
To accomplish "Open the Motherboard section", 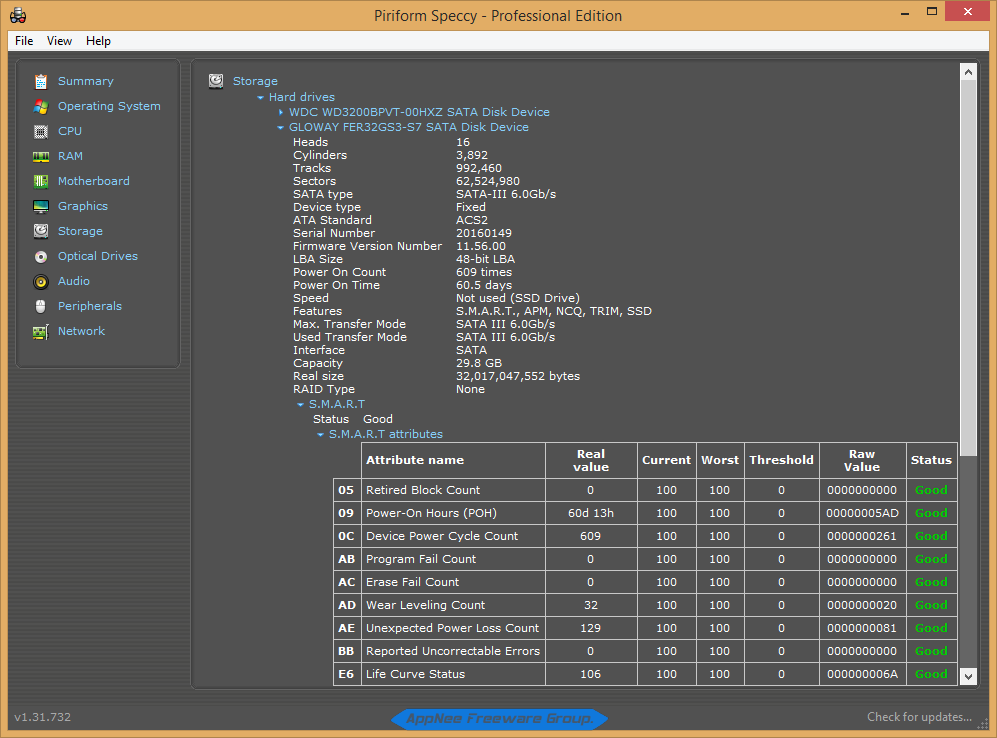I will pos(93,181).
